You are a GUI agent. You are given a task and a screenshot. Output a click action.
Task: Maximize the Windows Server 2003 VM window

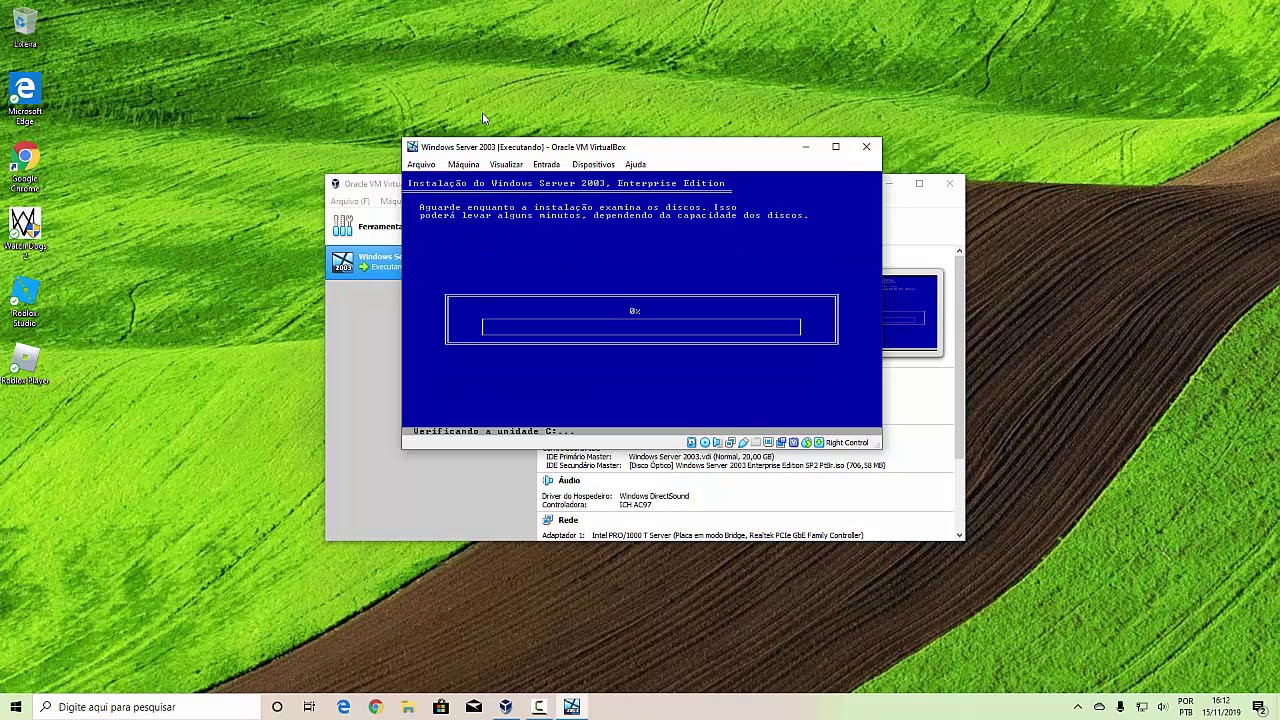836,147
